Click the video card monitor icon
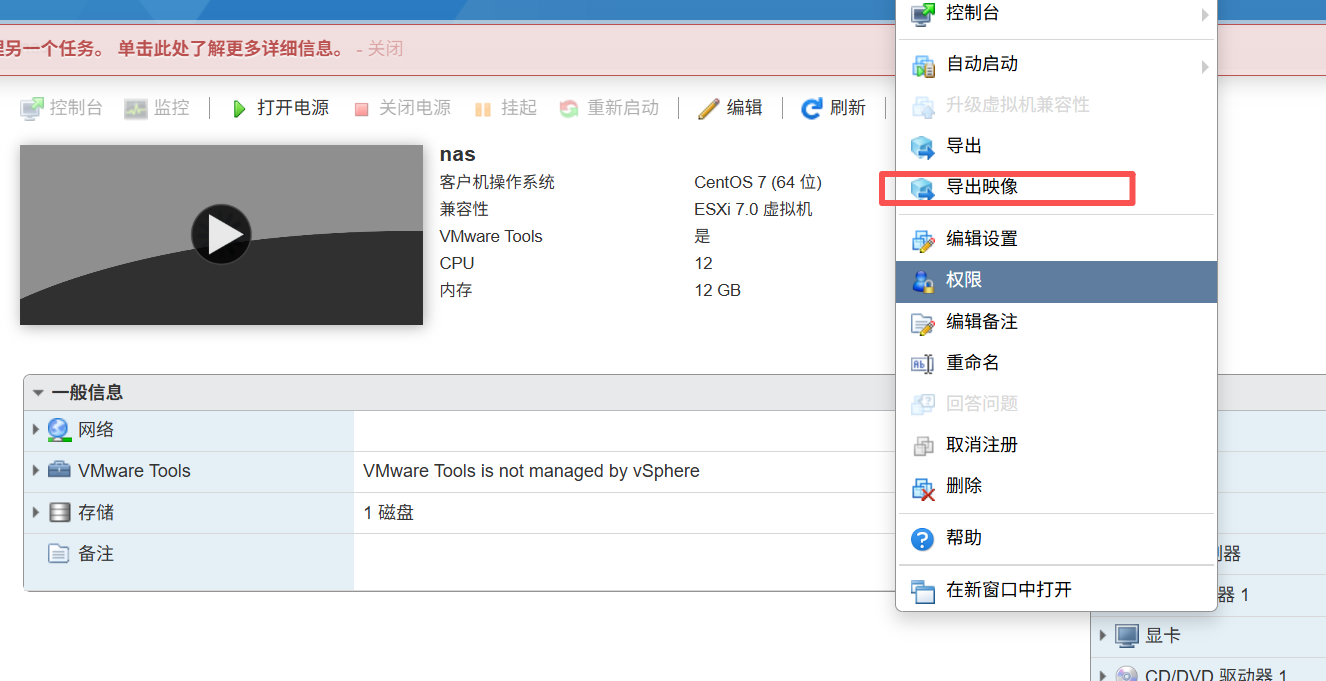This screenshot has width=1326, height=681. 1127,635
